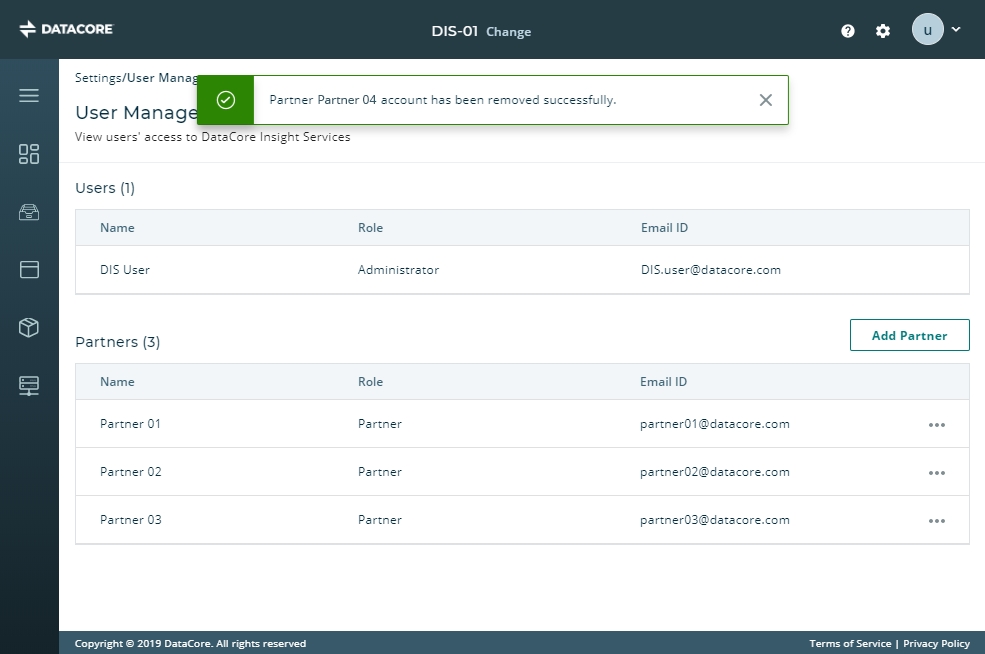Viewport: 985px width, 654px height.
Task: Click the DataCore logo
Action: [x=66, y=29]
